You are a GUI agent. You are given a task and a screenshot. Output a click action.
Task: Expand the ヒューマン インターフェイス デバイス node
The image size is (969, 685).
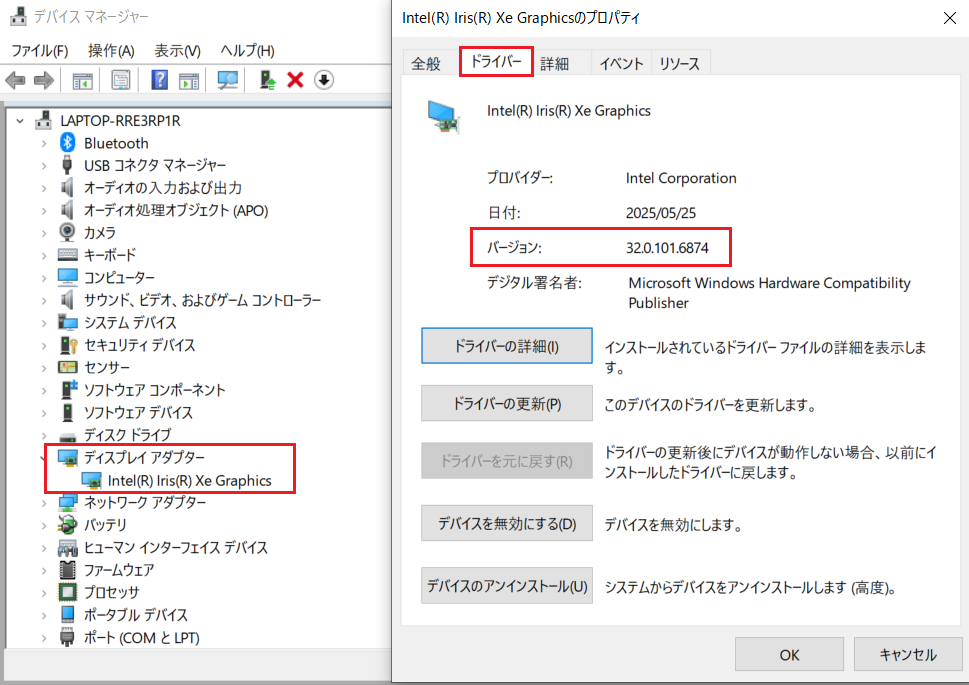click(43, 548)
